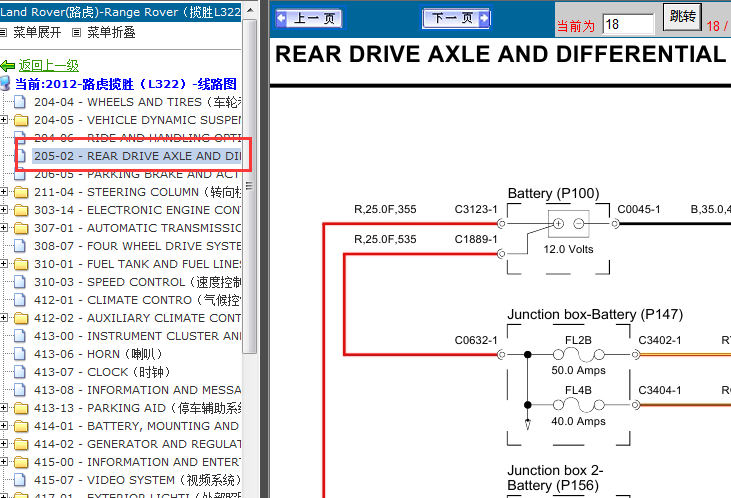Expand the 413-13 PARKING AID folder
The width and height of the screenshot is (731, 498).
[x=3, y=408]
